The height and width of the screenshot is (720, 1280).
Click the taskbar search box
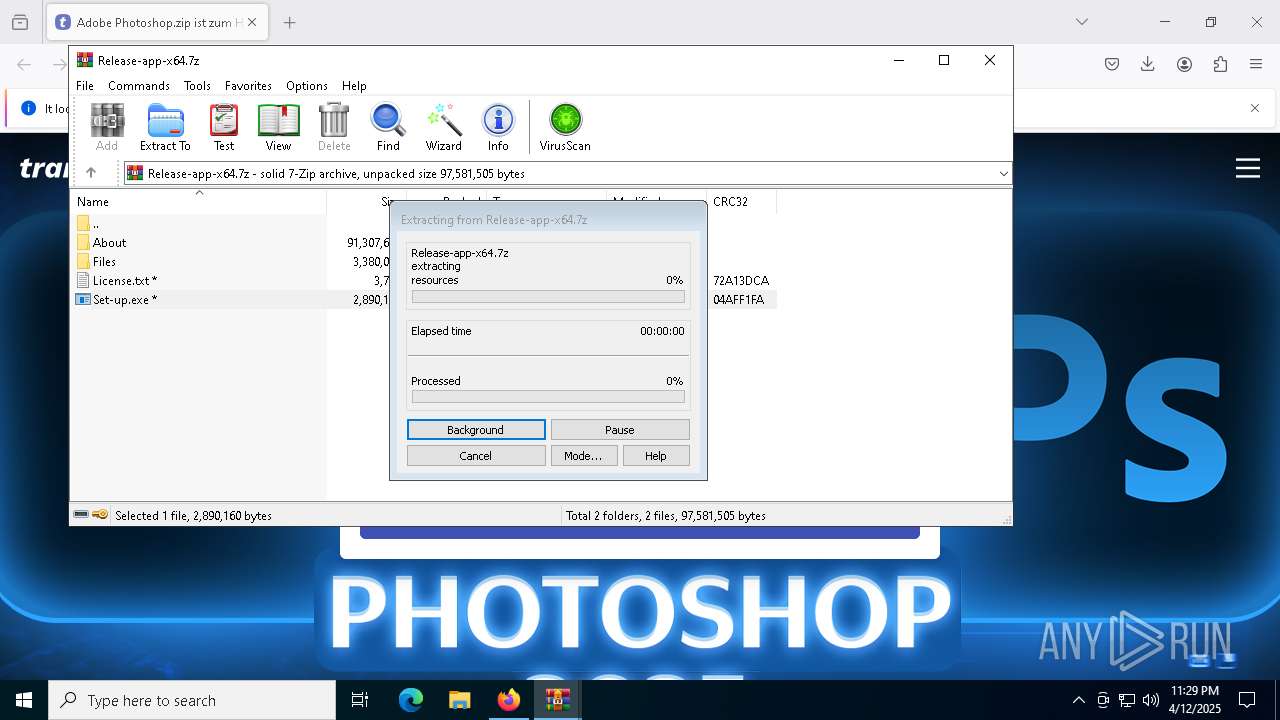[192, 700]
